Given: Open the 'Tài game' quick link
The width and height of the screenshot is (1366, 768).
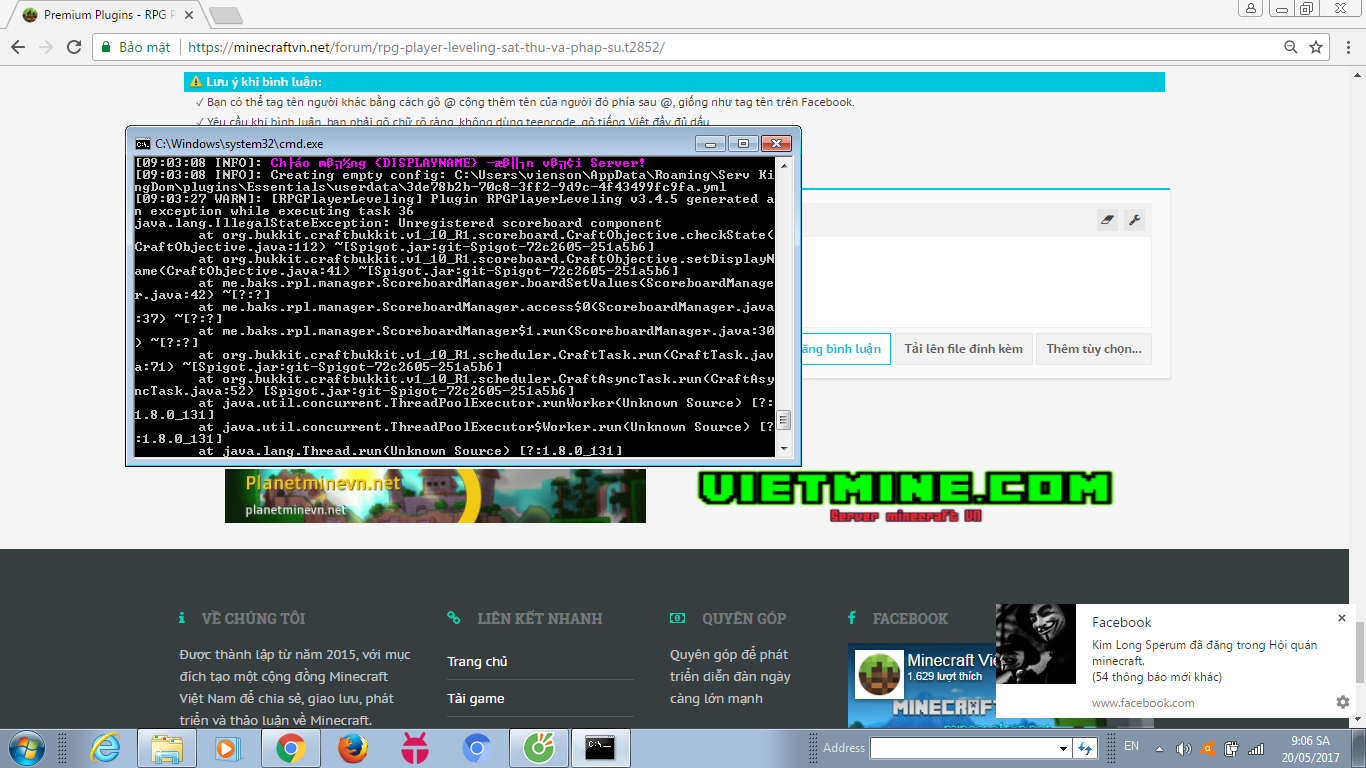Looking at the screenshot, I should pos(475,698).
